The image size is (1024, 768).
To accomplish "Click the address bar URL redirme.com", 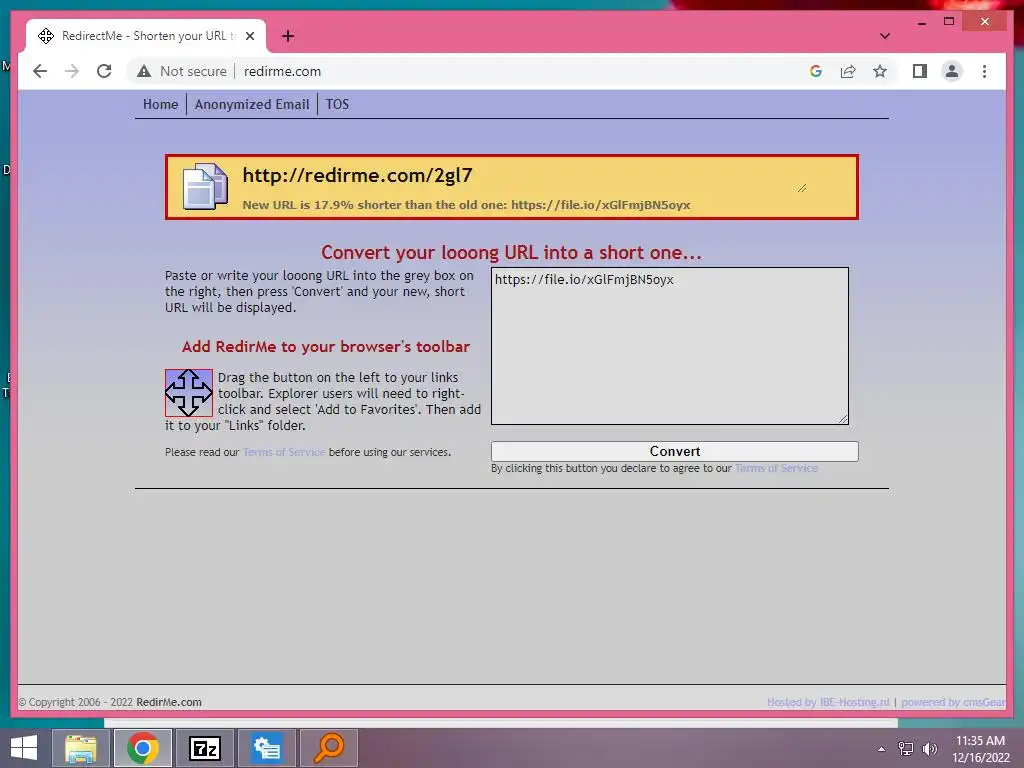I will [282, 71].
